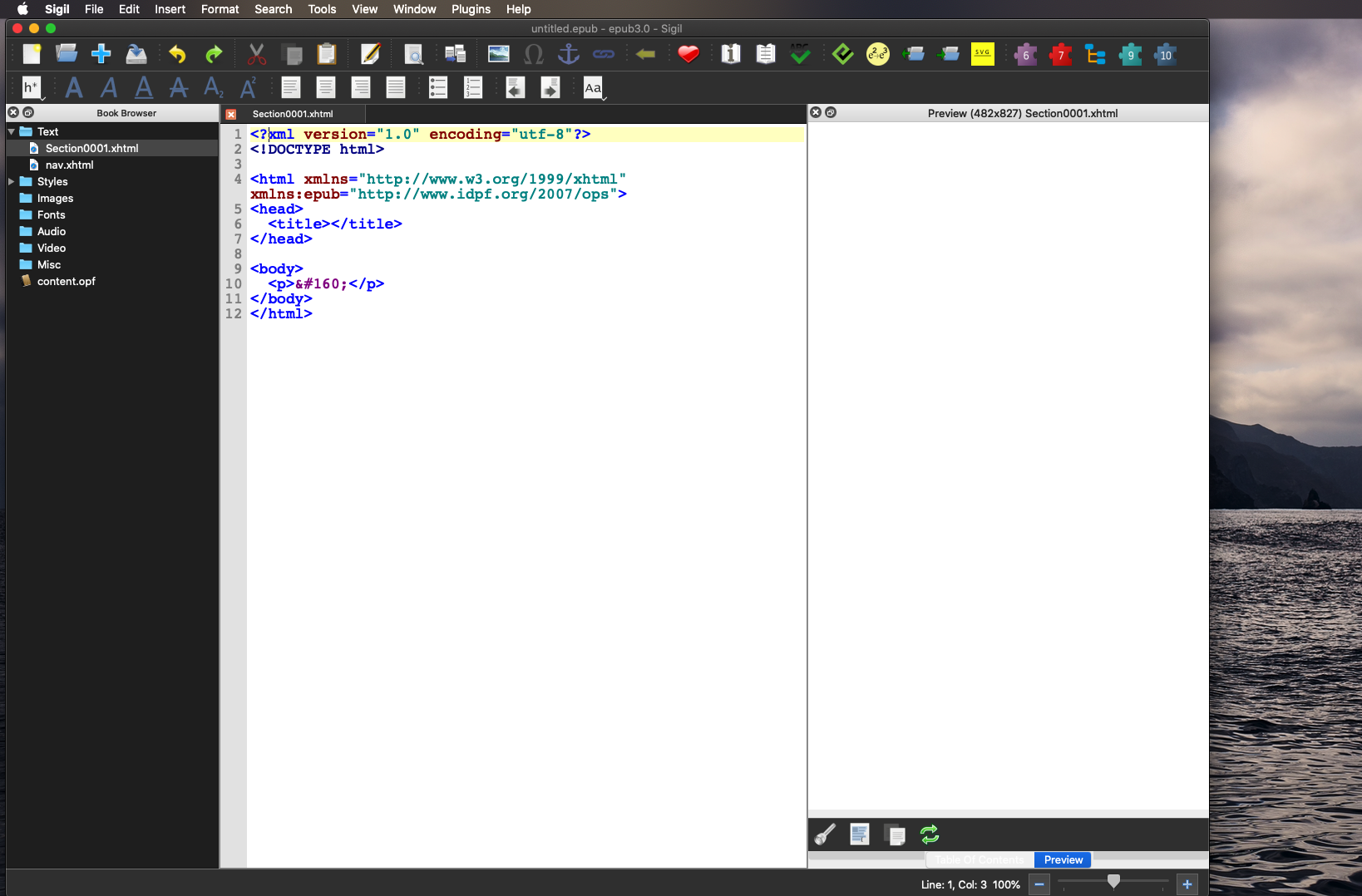
Task: Toggle bulleted list formatting
Action: pos(438,87)
